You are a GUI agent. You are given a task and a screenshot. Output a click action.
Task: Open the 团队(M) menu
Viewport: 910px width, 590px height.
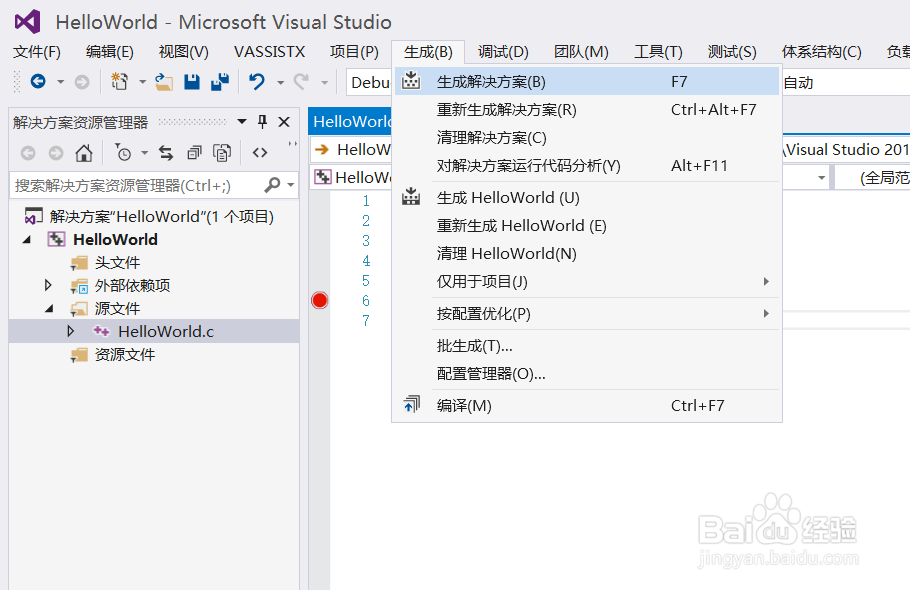[x=581, y=52]
